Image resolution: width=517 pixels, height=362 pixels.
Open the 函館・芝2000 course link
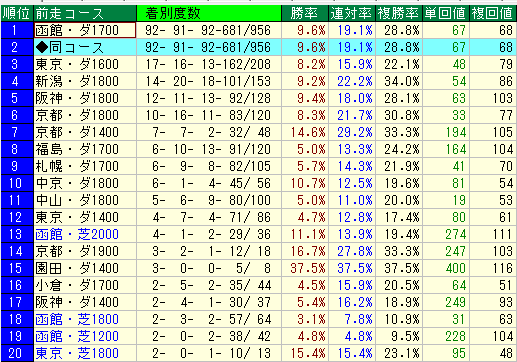(77, 234)
